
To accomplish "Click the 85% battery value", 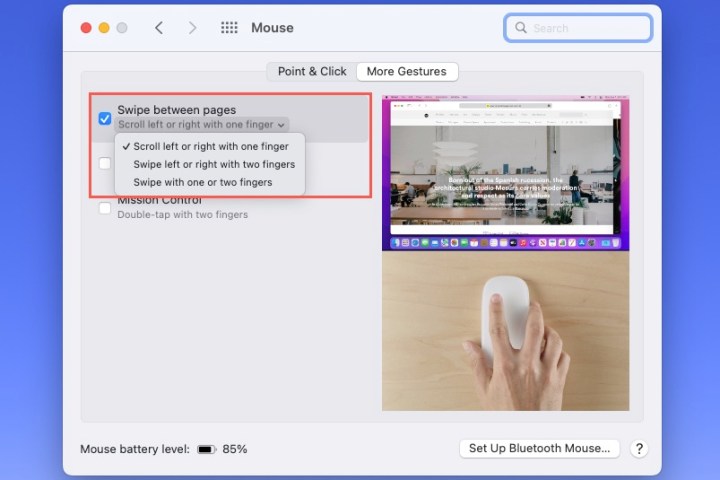I will pyautogui.click(x=235, y=449).
